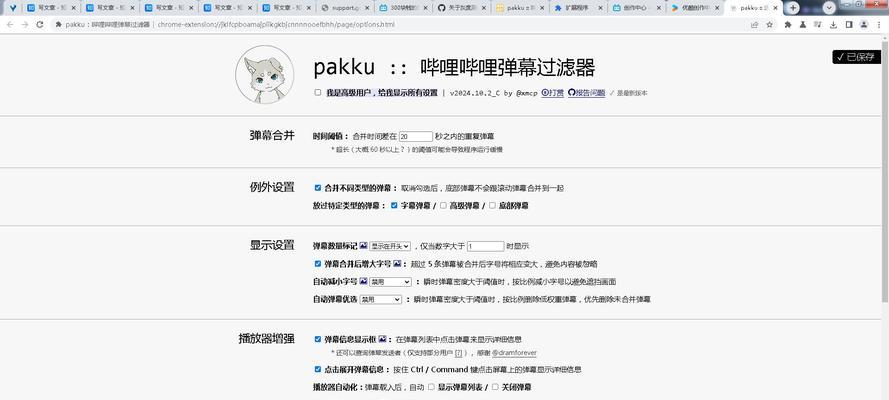Show preview image icon for 弹幕信息显示框
Image resolution: width=889 pixels, height=400 pixels.
tap(382, 339)
